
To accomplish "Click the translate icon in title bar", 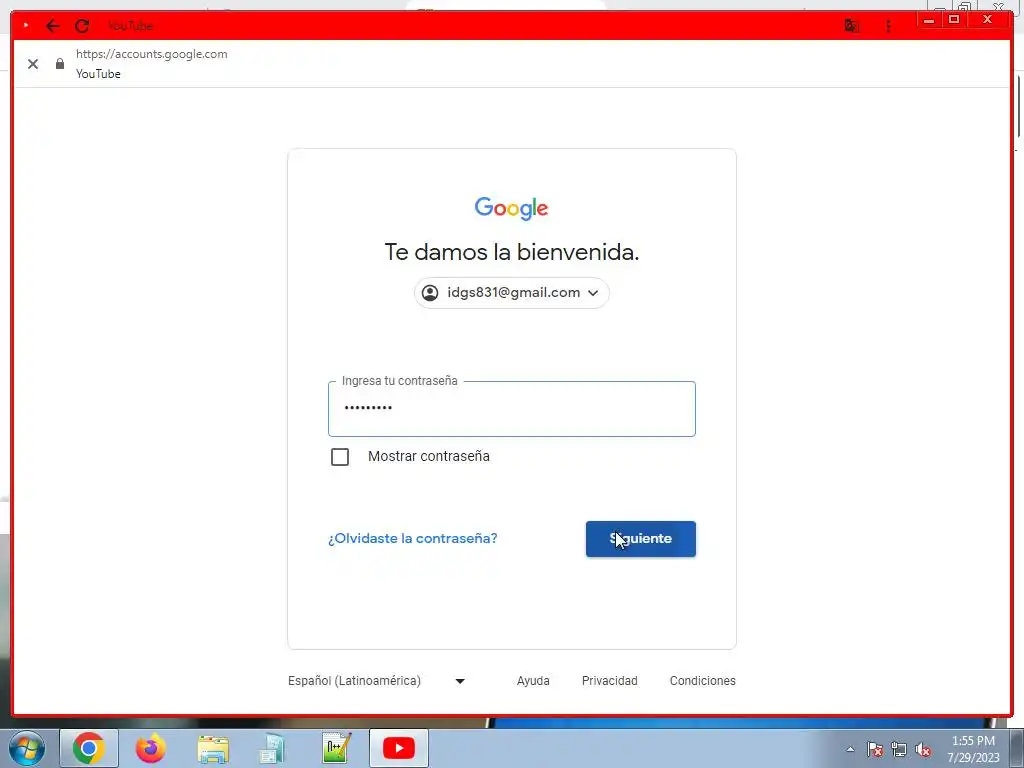I will coord(852,26).
